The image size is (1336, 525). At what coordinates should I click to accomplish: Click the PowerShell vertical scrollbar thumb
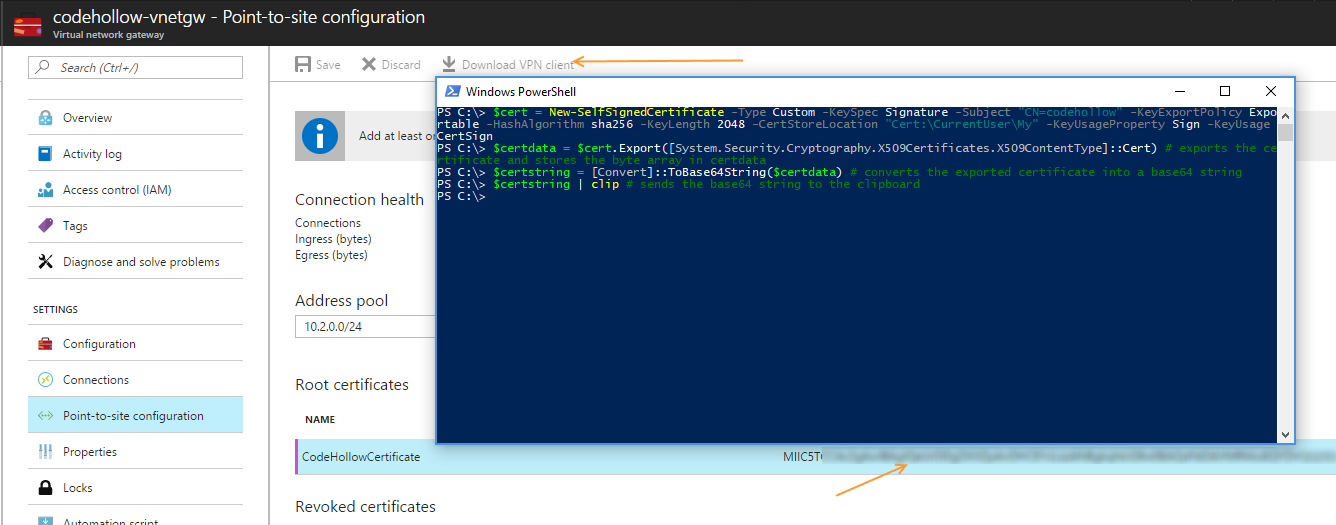[1285, 132]
